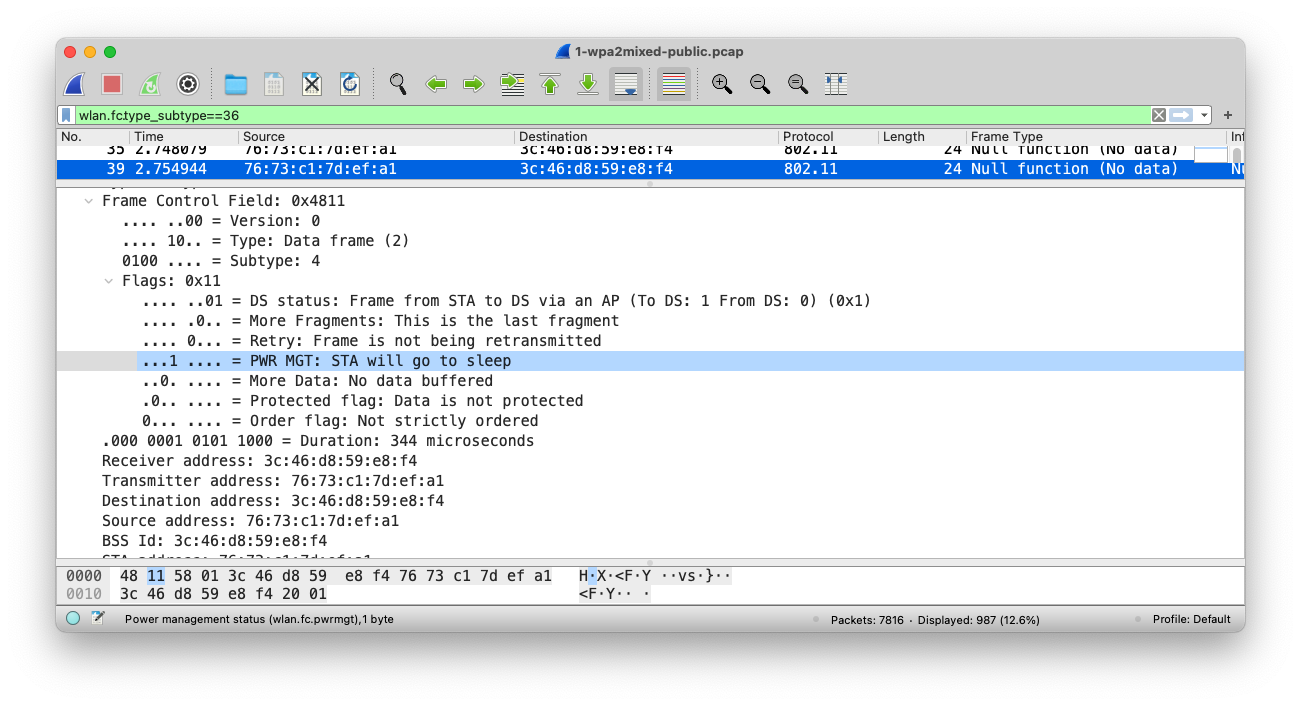Collapse the Flags: 0x11 section
The width and height of the screenshot is (1301, 706).
pos(109,281)
